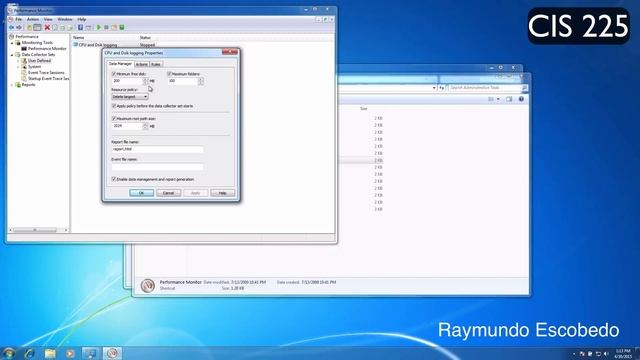
Task: Click the Minimum free disk spinner arrows
Action: (145, 81)
